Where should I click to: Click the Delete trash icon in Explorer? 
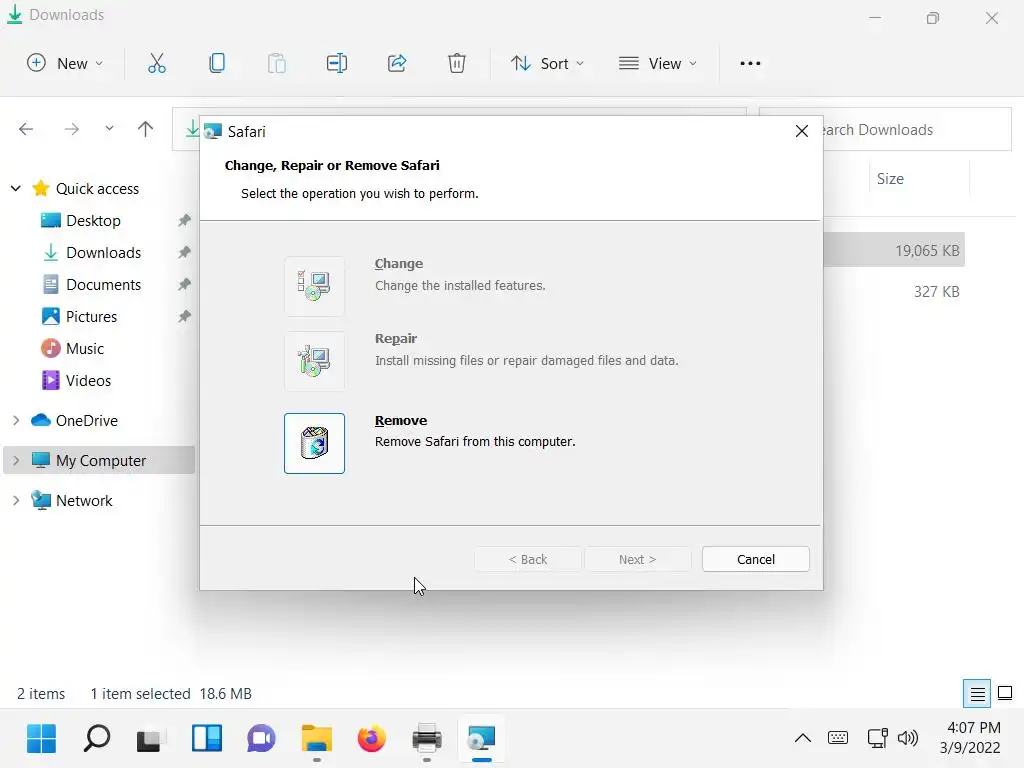(x=457, y=63)
